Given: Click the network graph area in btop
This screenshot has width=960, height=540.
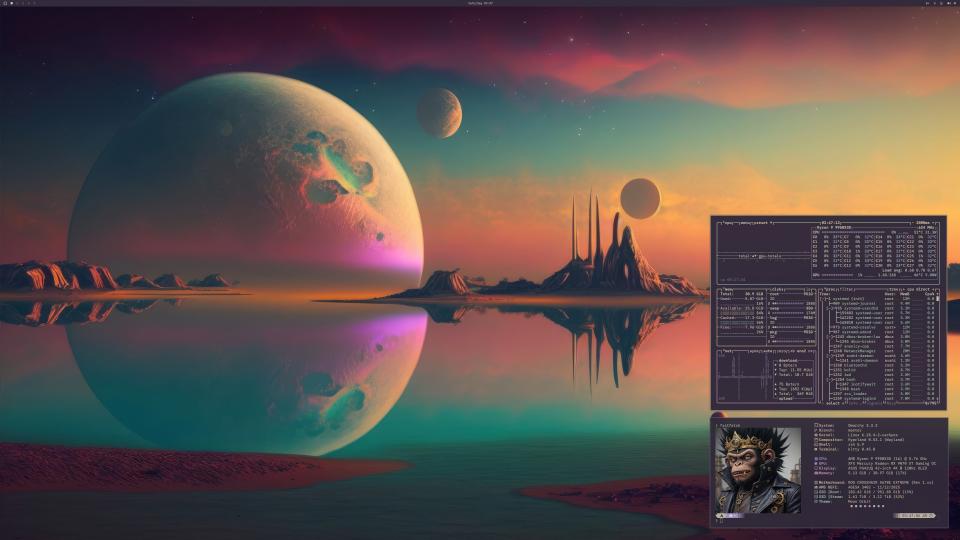Looking at the screenshot, I should 744,377.
